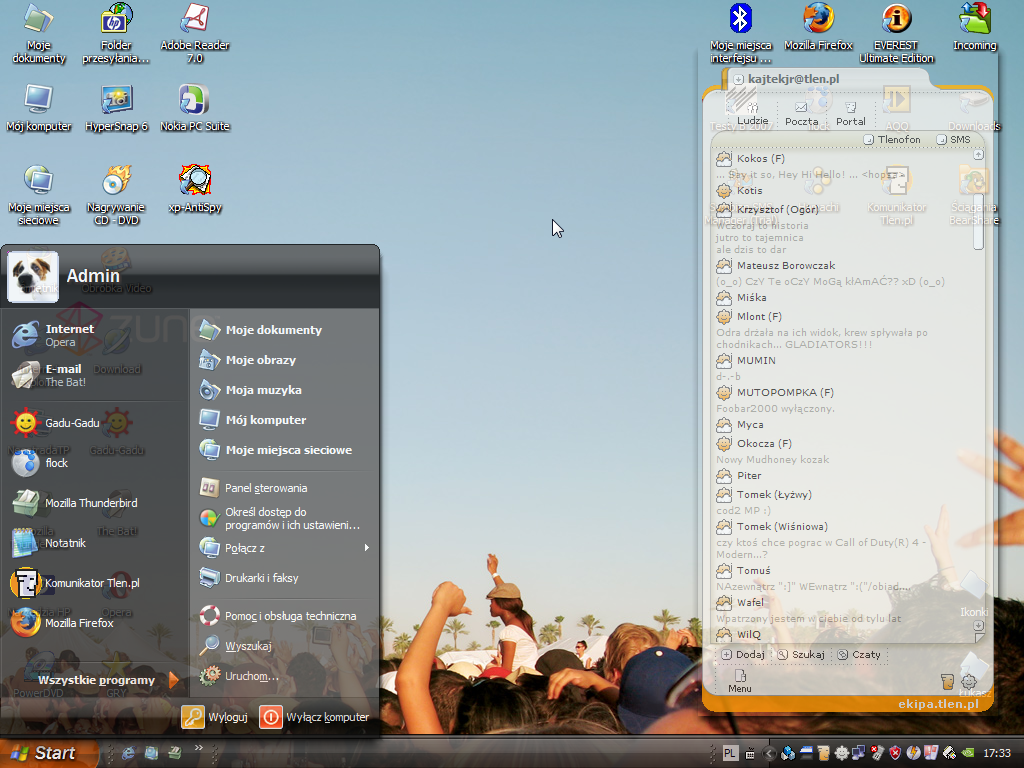Switch to Poczta tab in Tlen
The height and width of the screenshot is (768, 1024).
(801, 114)
